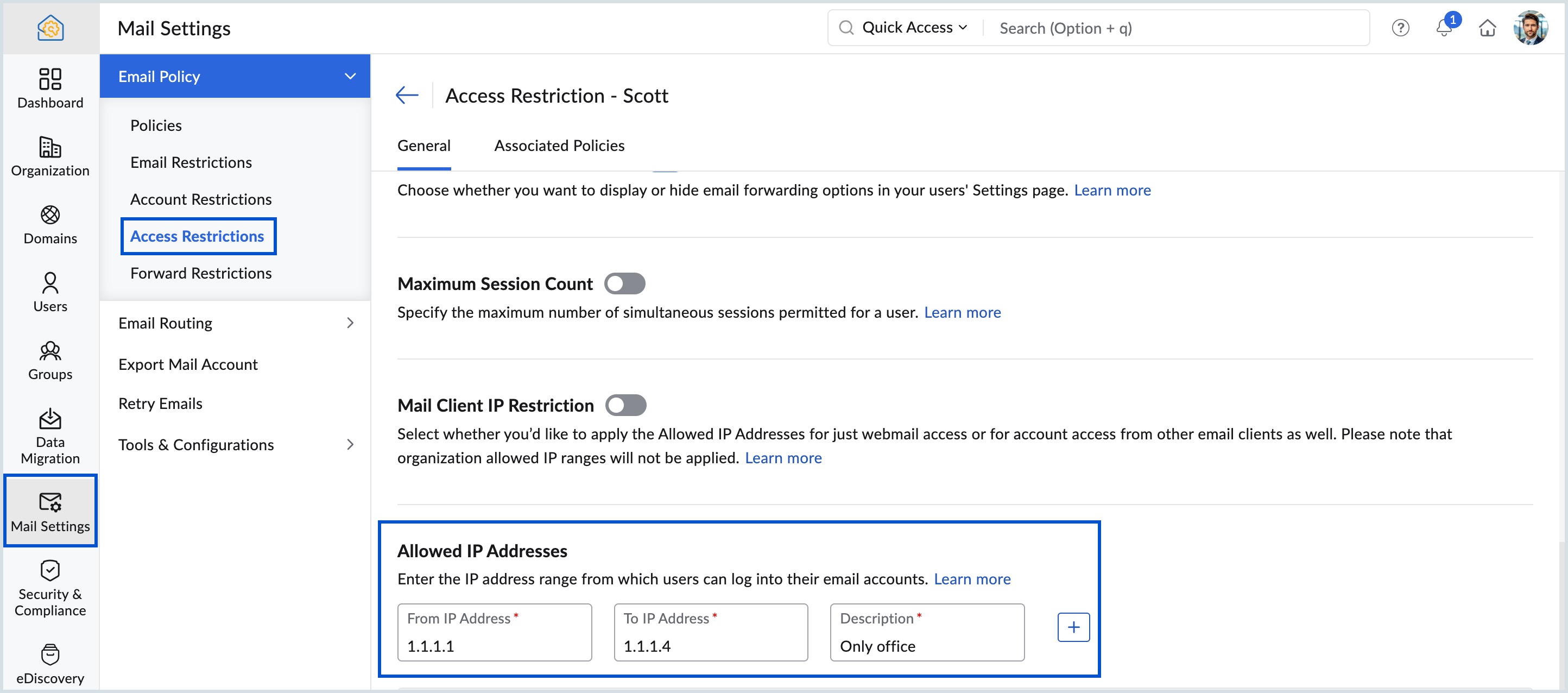Click the notification bell icon
The image size is (1568, 693).
(1443, 28)
